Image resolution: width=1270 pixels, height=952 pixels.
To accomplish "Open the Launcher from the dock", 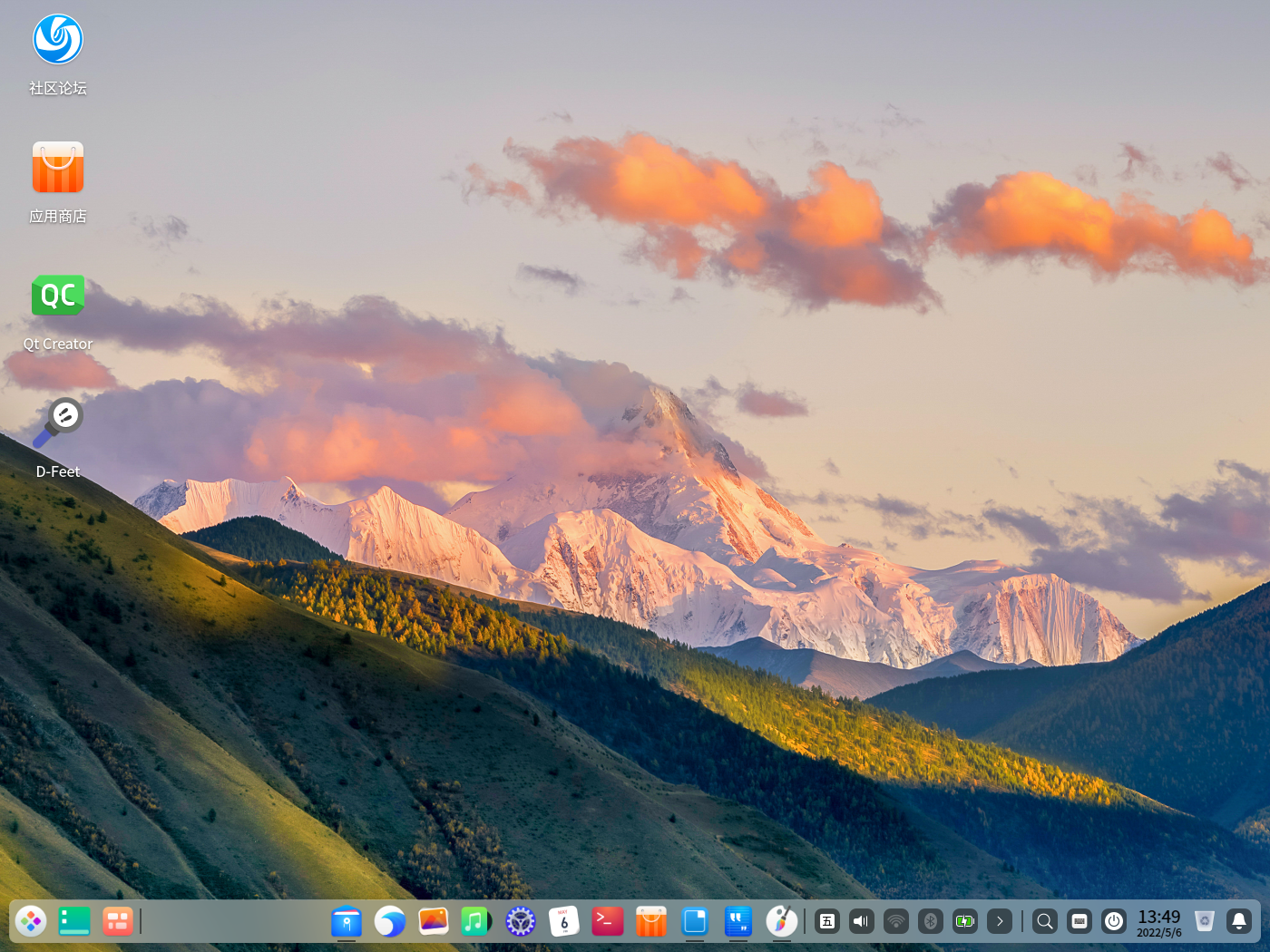I will click(x=31, y=921).
